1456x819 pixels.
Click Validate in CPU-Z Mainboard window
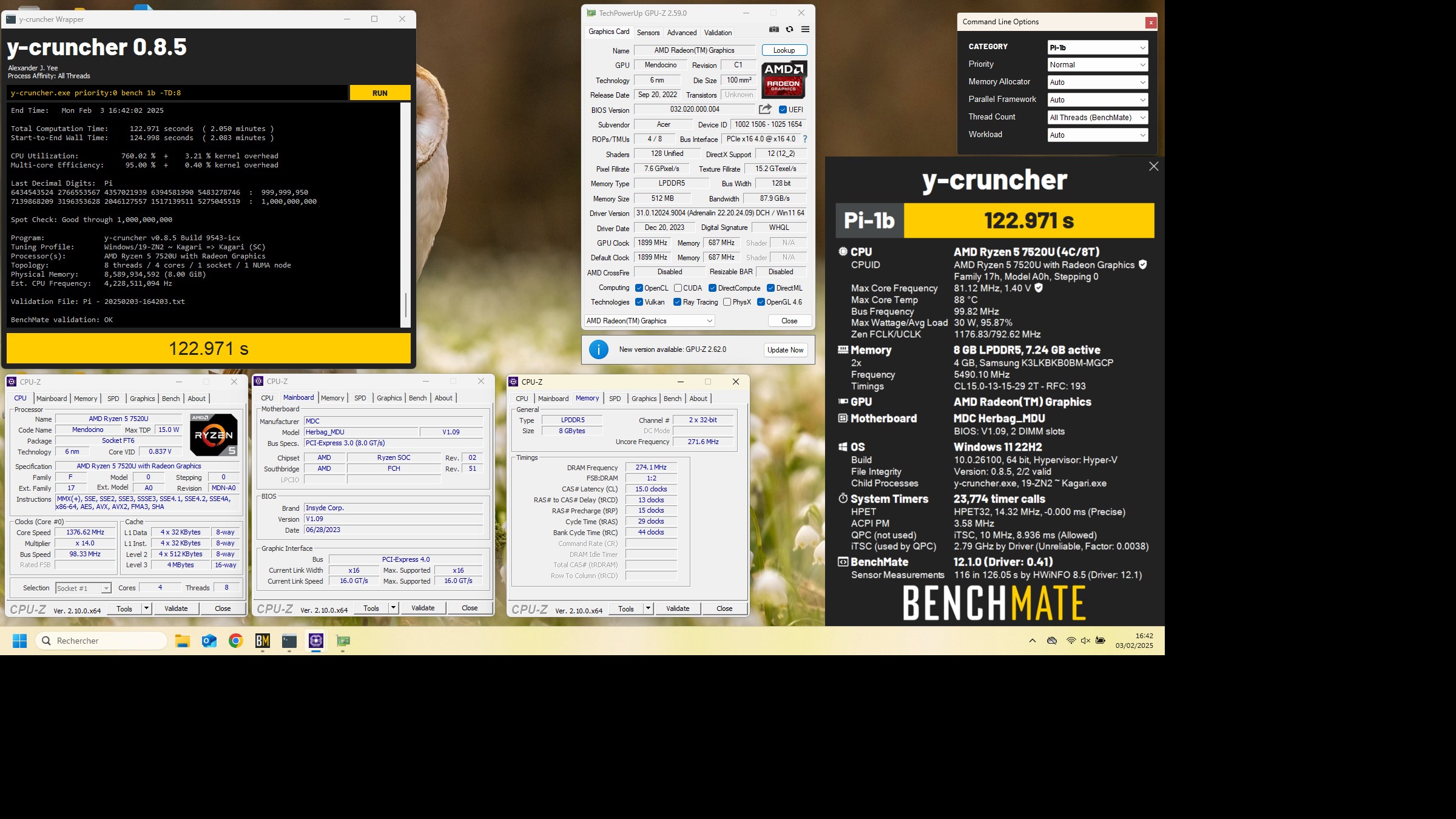point(423,608)
